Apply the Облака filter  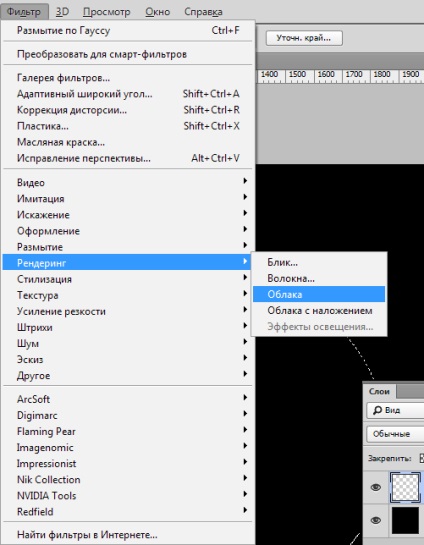[x=319, y=294]
